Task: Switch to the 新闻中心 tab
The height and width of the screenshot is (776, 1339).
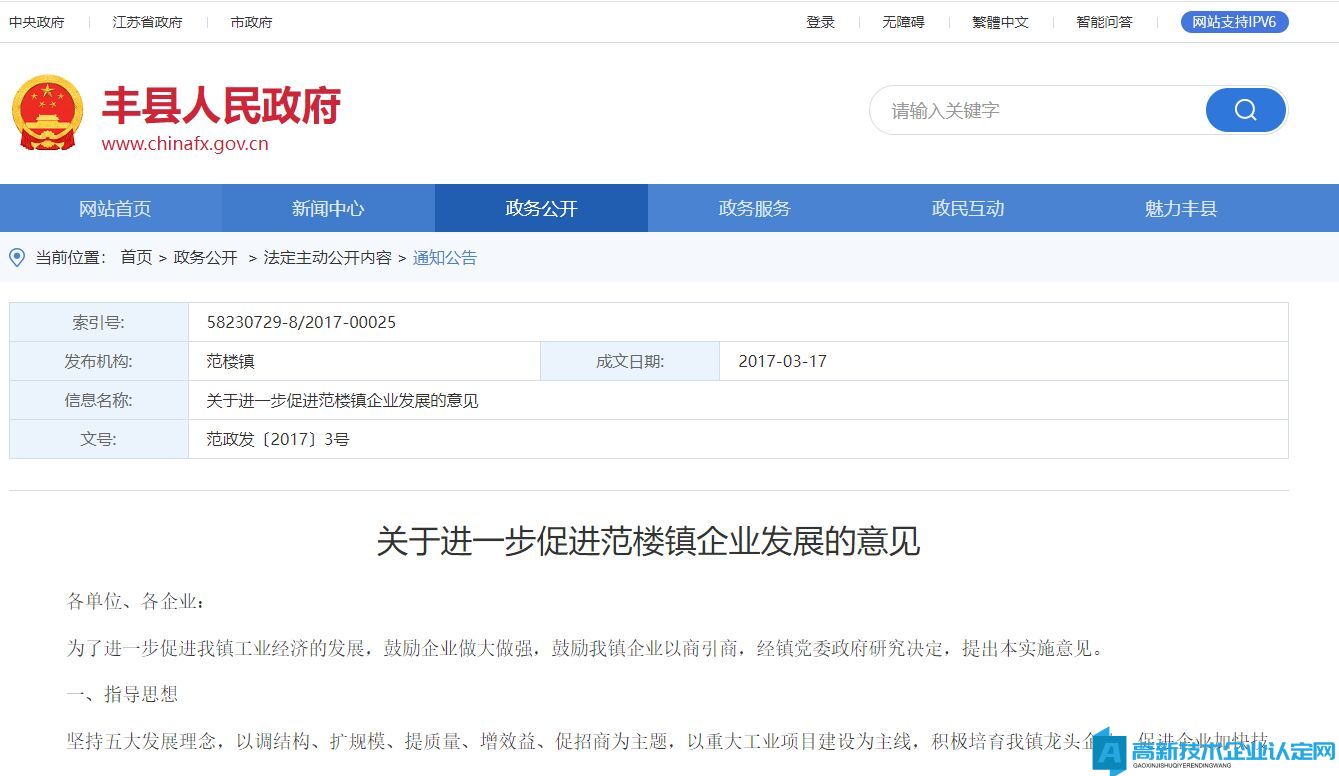Action: click(x=328, y=208)
